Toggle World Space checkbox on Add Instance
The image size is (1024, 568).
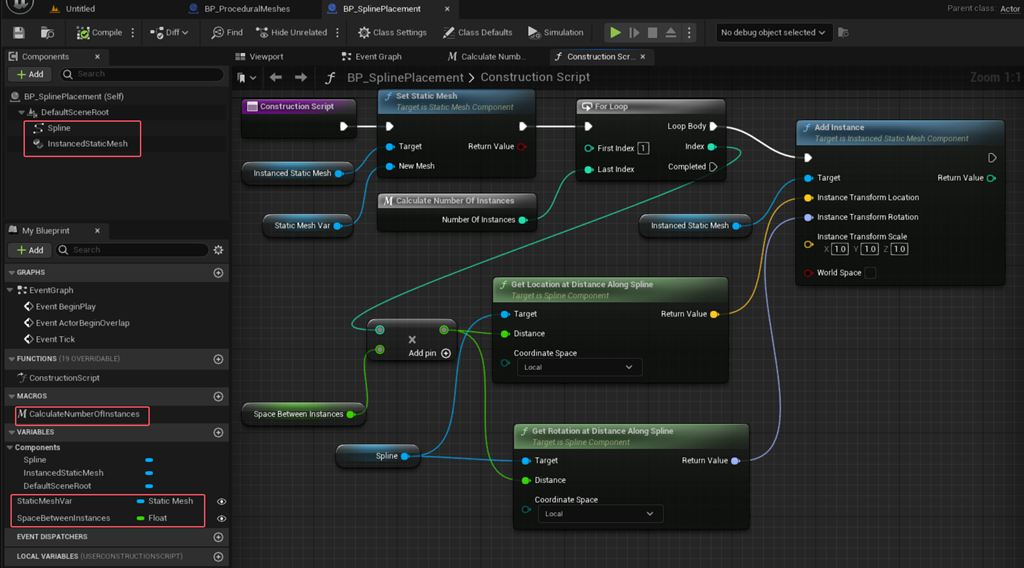point(871,273)
